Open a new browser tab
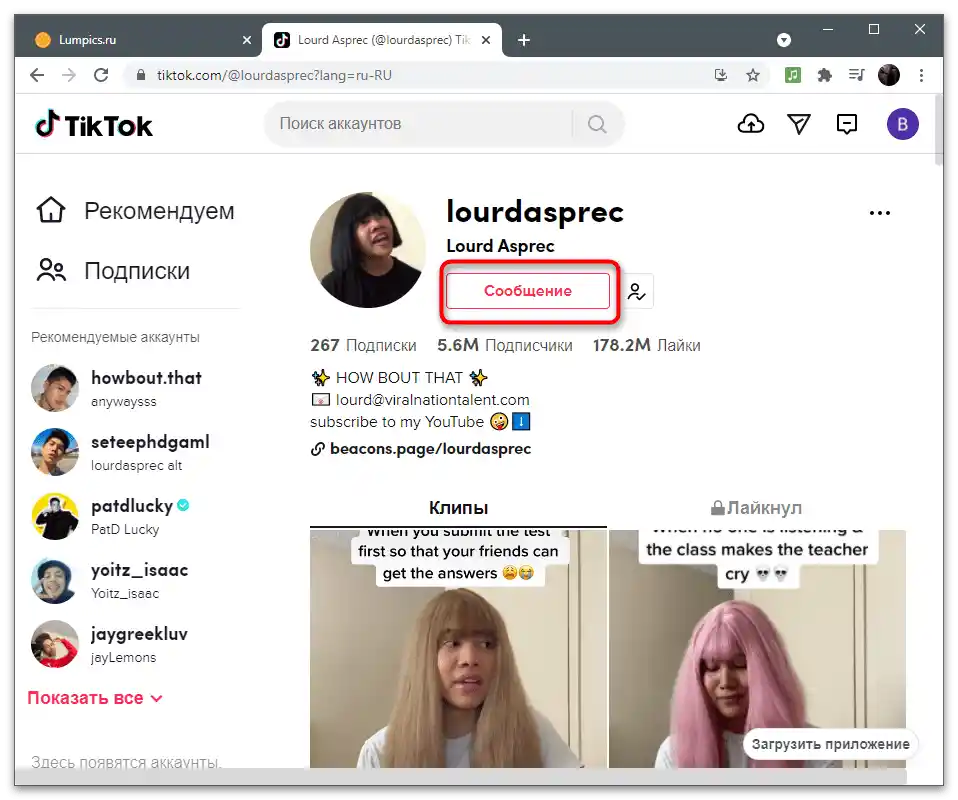958x800 pixels. pos(524,40)
